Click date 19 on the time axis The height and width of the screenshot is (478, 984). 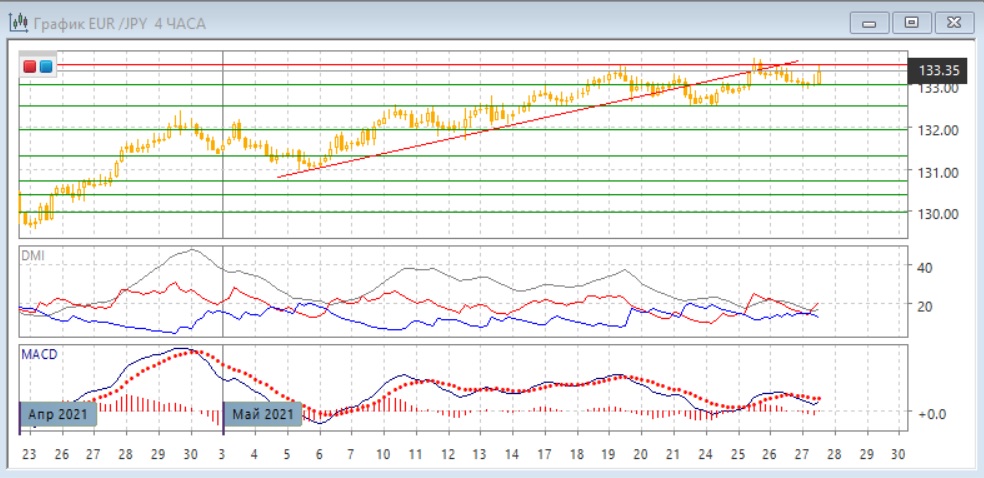pyautogui.click(x=607, y=454)
